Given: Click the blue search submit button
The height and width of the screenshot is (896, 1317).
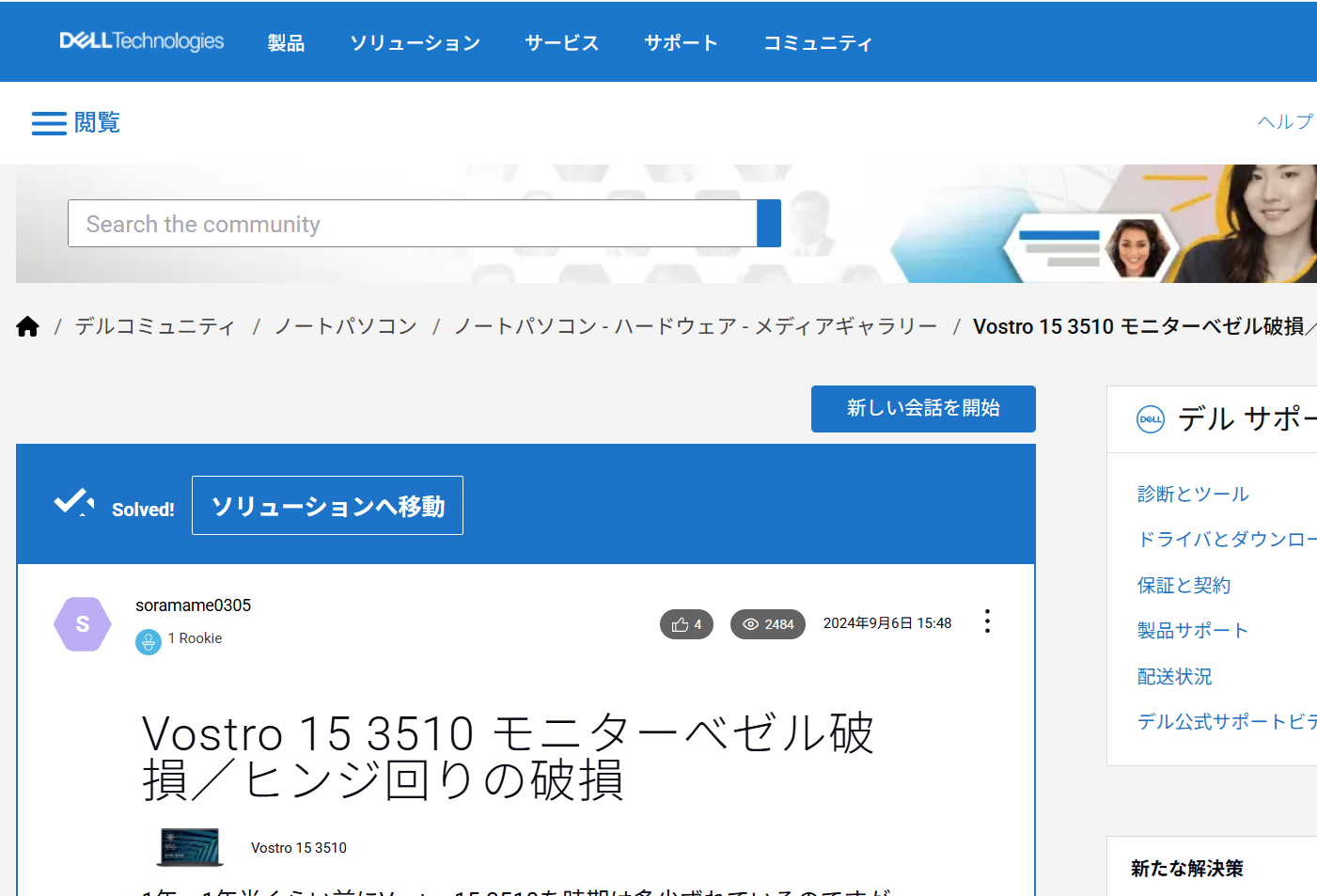Looking at the screenshot, I should tap(768, 224).
